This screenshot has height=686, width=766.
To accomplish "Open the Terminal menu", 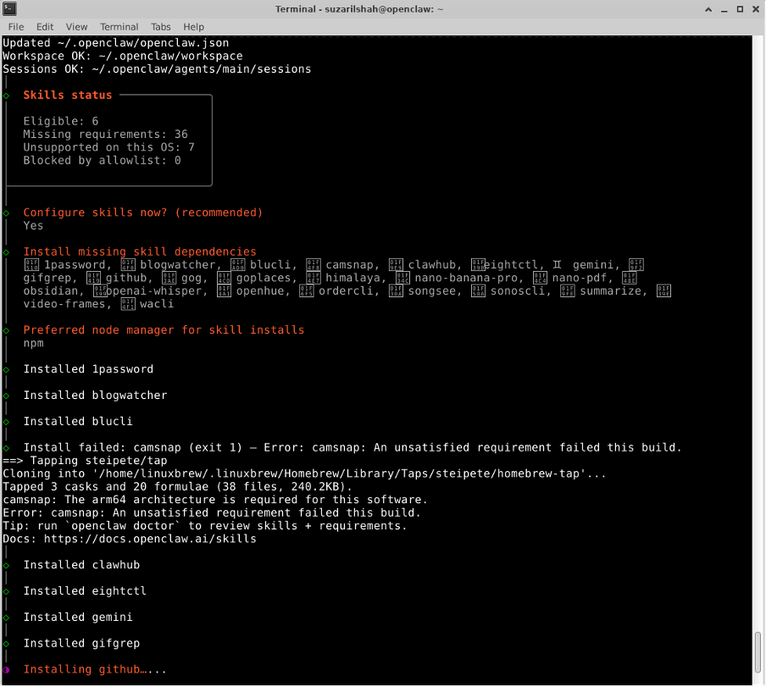I will tap(119, 27).
